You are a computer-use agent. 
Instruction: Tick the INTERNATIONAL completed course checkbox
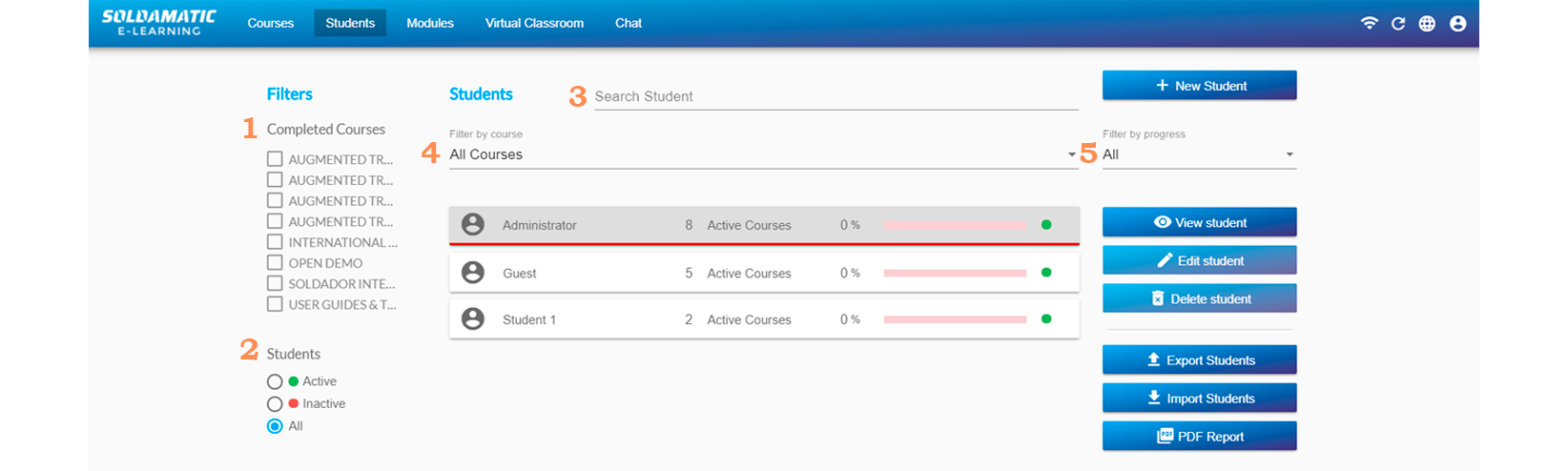pos(275,242)
